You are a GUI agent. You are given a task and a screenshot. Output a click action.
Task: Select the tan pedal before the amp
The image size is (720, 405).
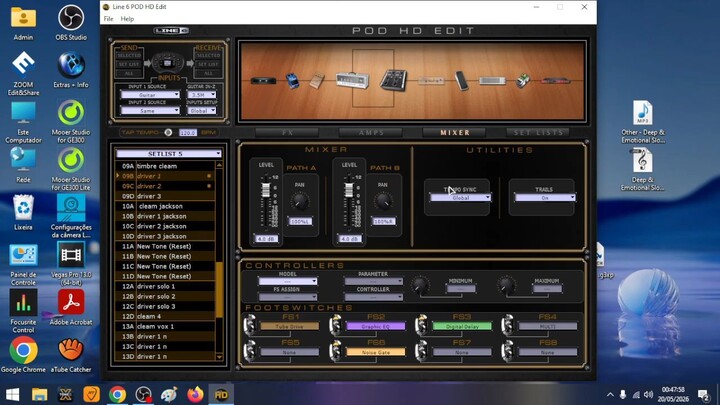317,80
